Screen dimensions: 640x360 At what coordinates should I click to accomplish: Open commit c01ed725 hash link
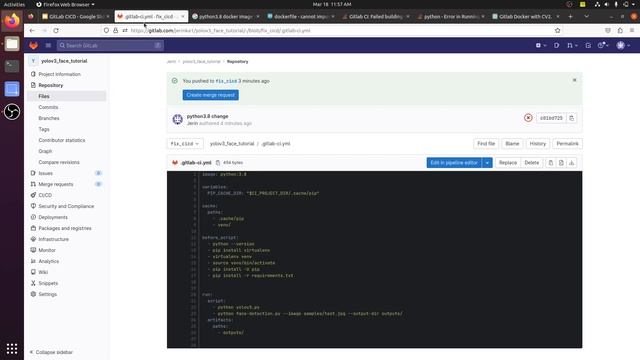[551, 118]
